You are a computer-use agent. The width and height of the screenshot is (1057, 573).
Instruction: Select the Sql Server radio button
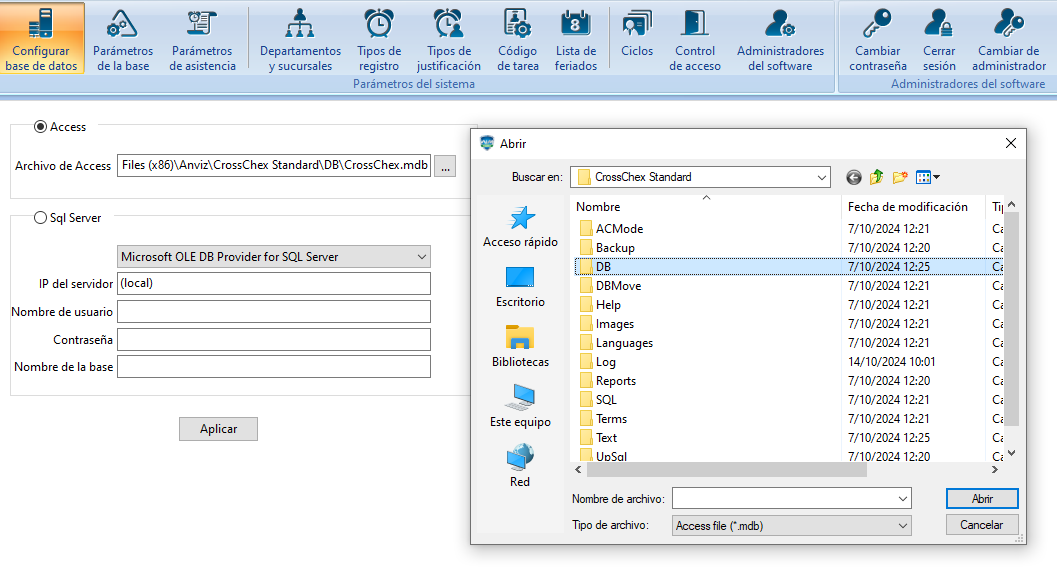click(40, 218)
